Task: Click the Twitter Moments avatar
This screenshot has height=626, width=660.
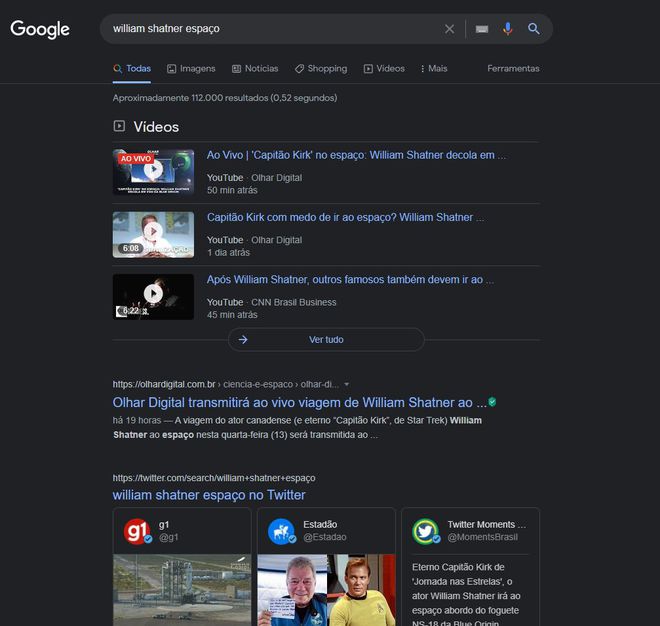Action: click(x=426, y=531)
